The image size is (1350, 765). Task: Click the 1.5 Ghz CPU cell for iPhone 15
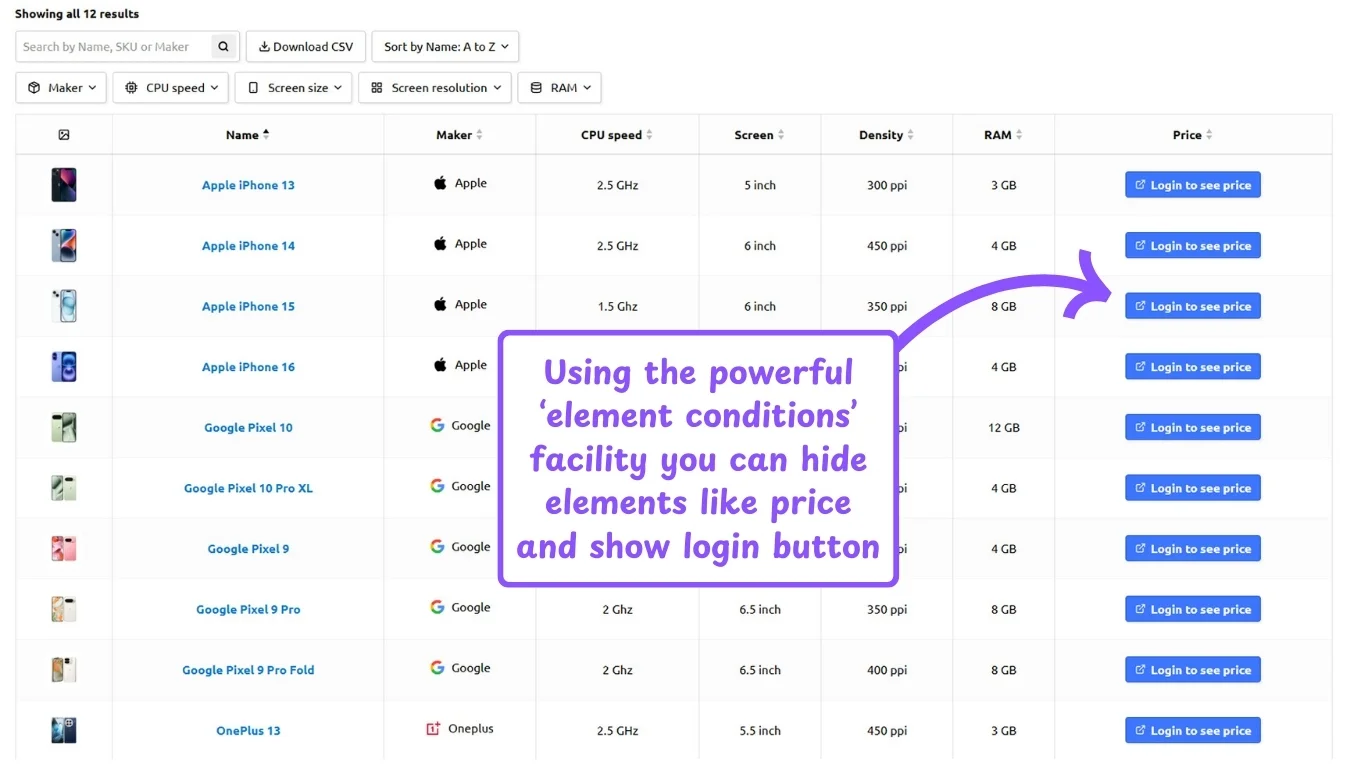[618, 306]
